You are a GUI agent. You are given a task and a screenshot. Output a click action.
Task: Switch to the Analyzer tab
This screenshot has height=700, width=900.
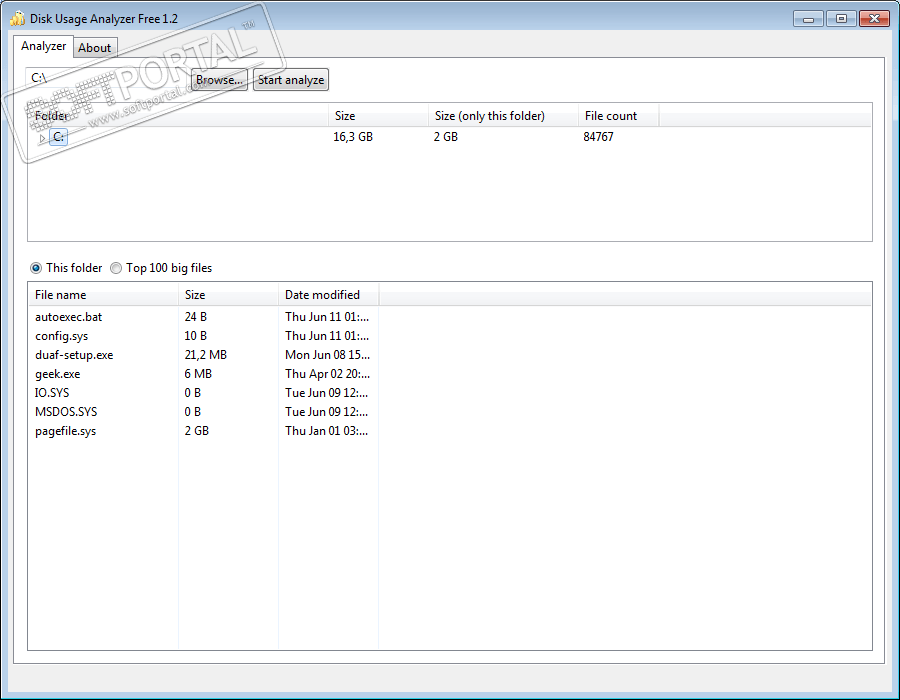[x=44, y=46]
